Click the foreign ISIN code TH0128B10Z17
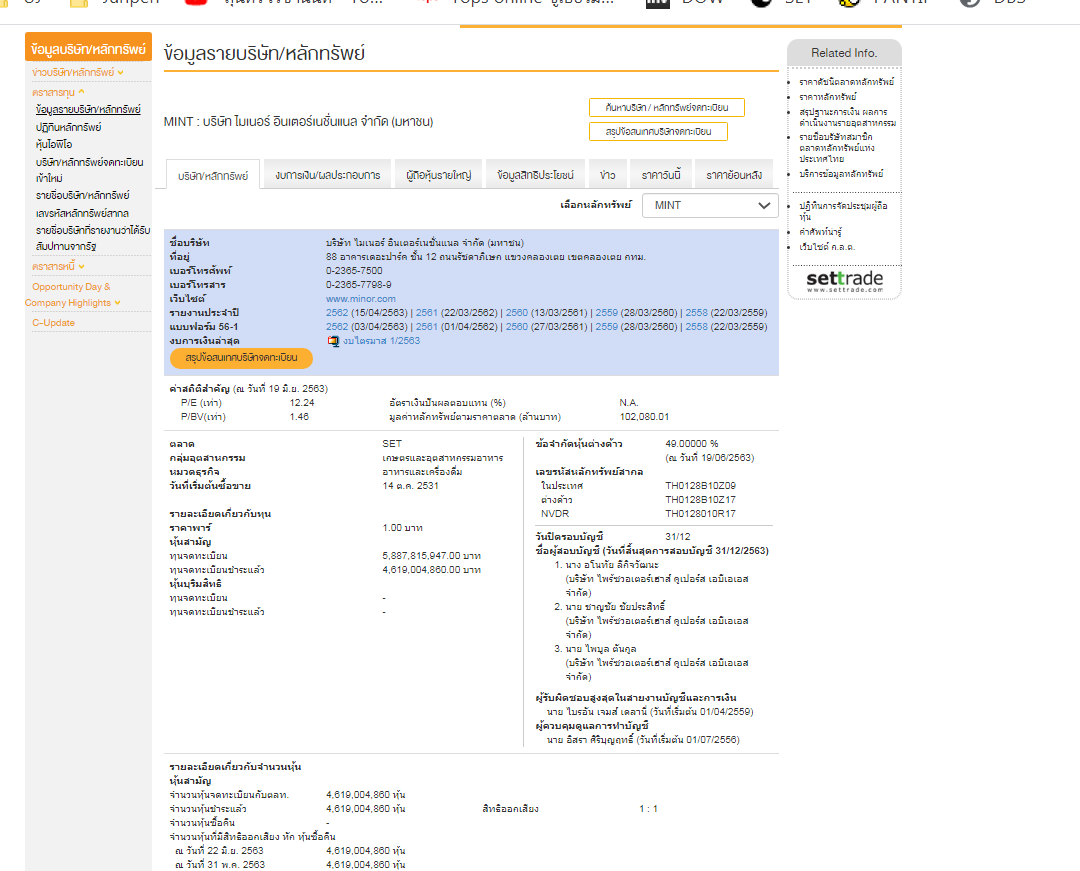Screen dimensions: 1080x871 click(700, 500)
